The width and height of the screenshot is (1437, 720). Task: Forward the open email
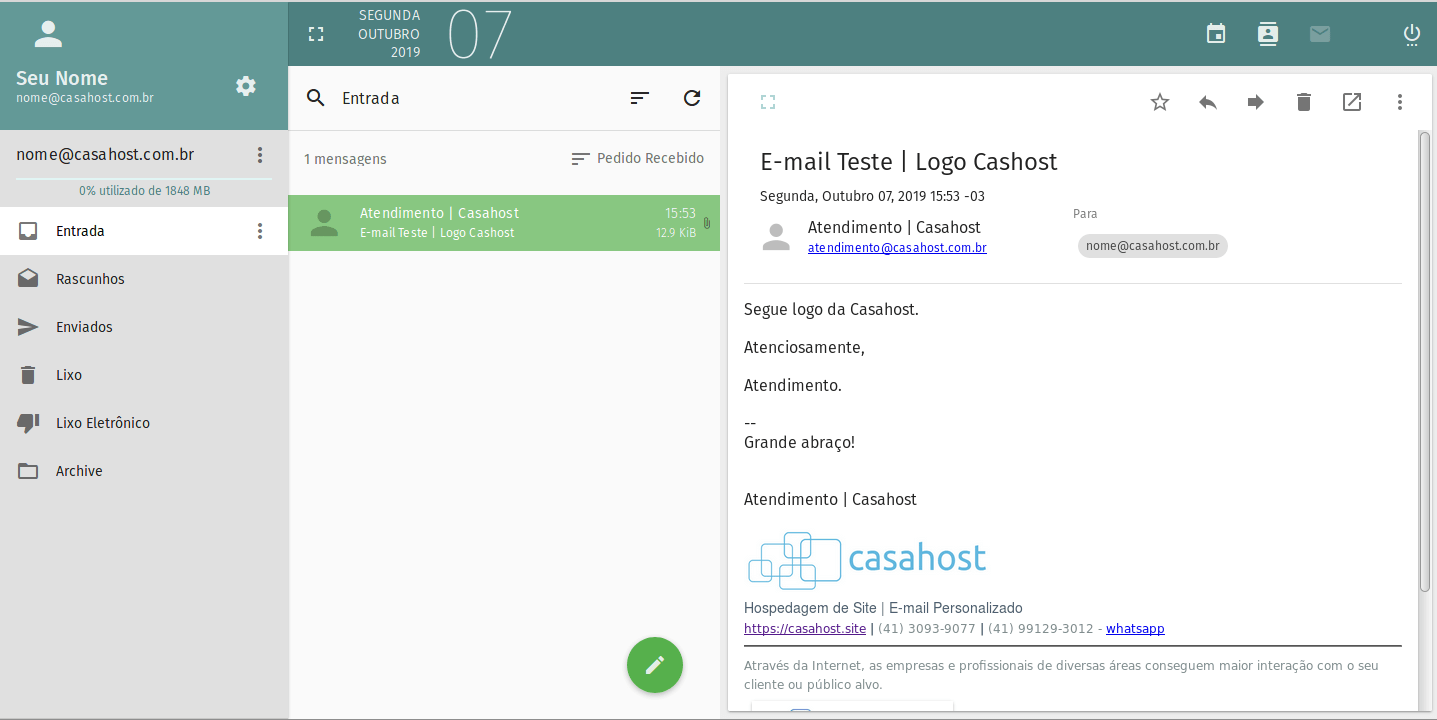1256,102
